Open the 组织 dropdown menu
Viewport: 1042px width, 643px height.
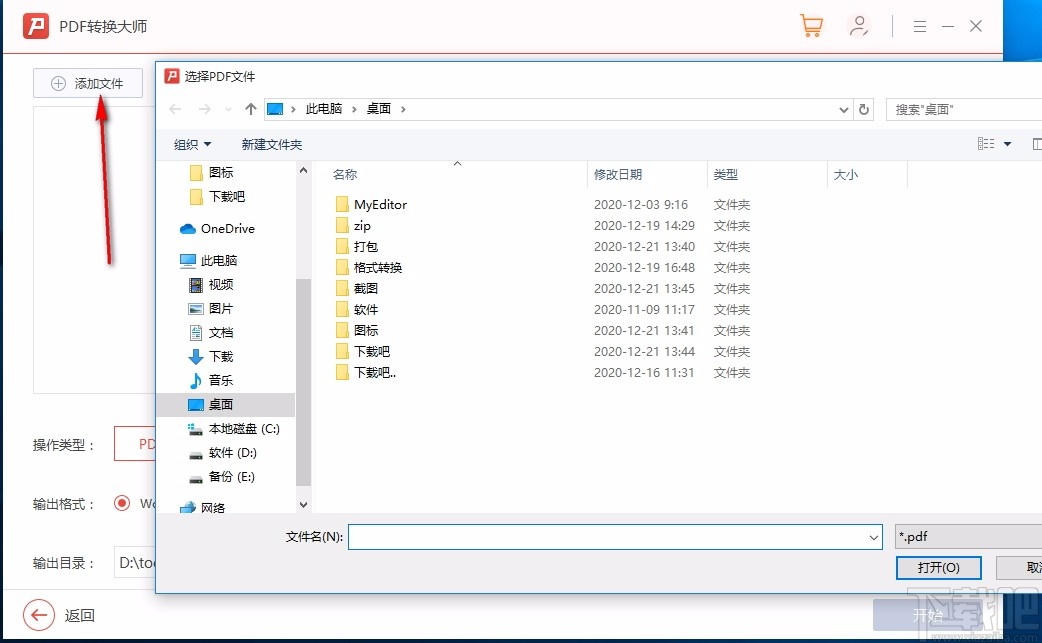(x=192, y=143)
